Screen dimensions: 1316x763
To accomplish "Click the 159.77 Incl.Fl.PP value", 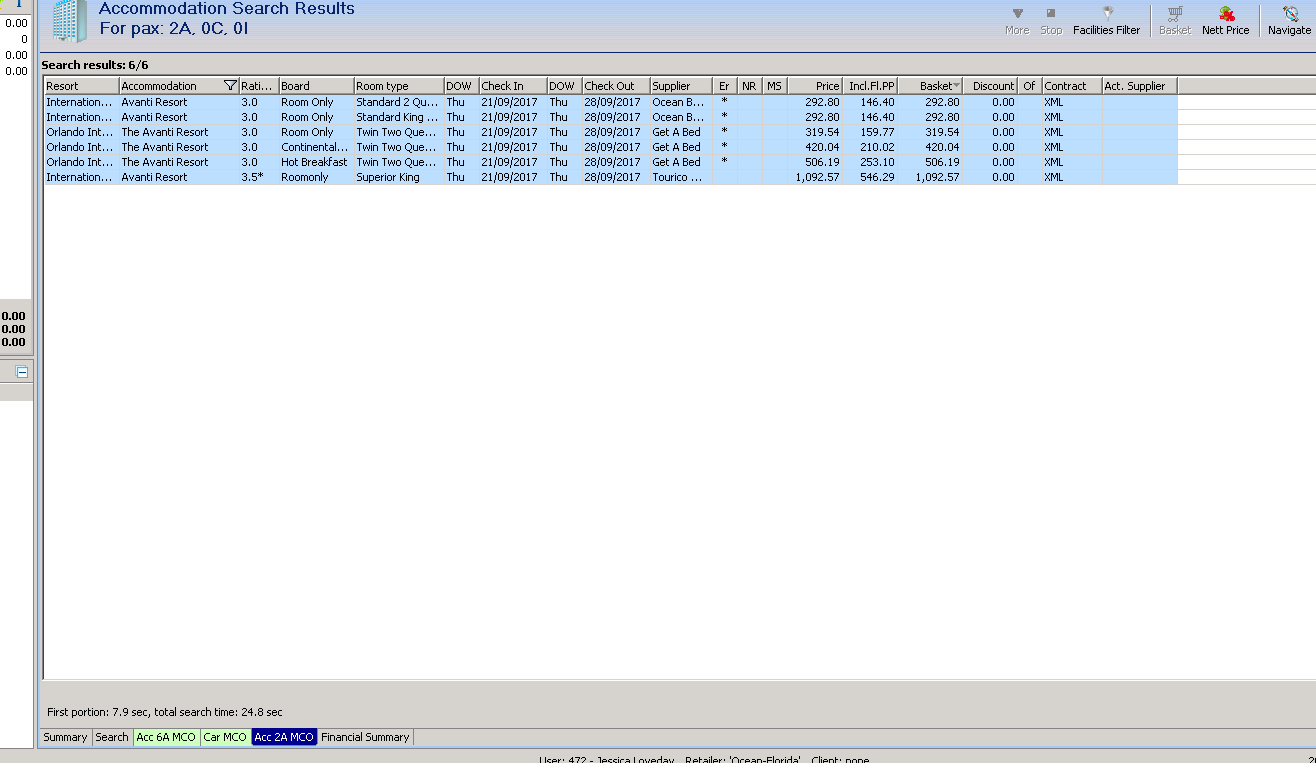I will (871, 132).
